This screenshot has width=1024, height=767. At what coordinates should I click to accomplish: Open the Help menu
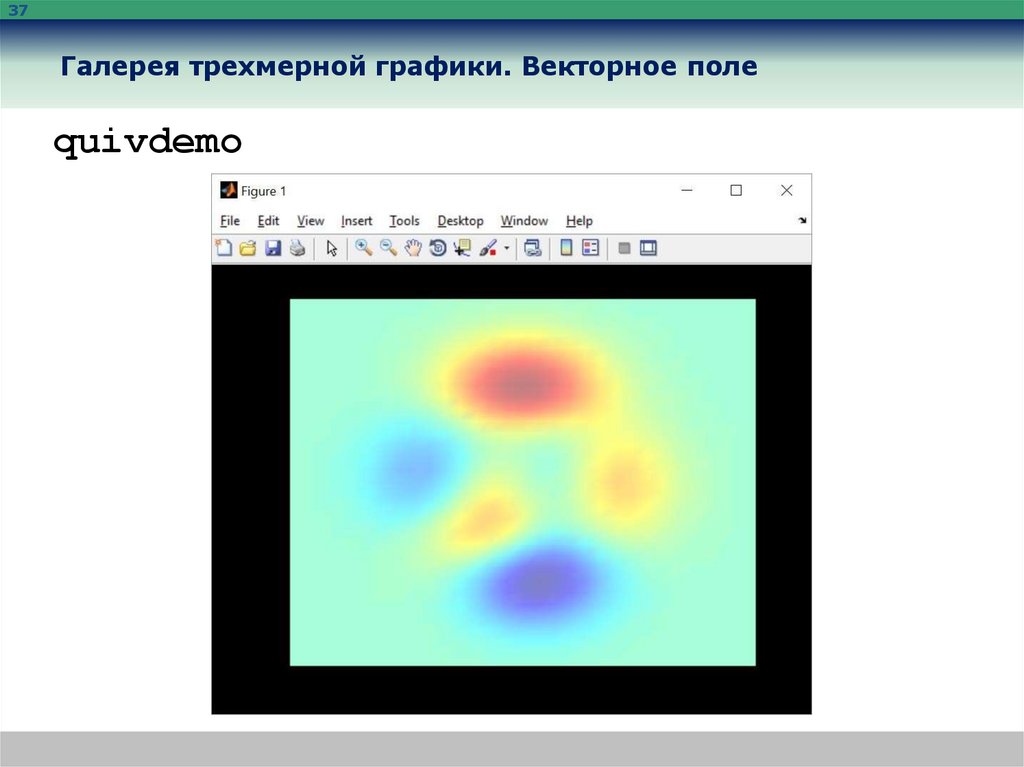(579, 221)
